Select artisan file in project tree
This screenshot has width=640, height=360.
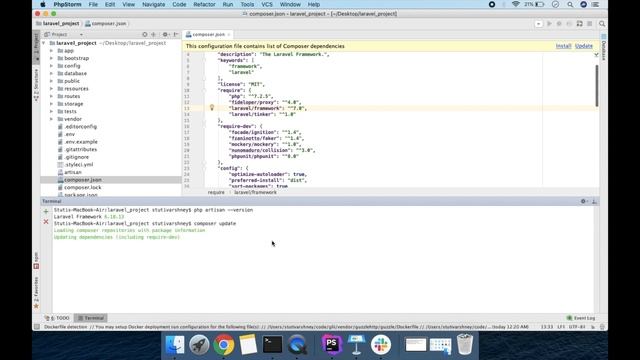pos(73,172)
